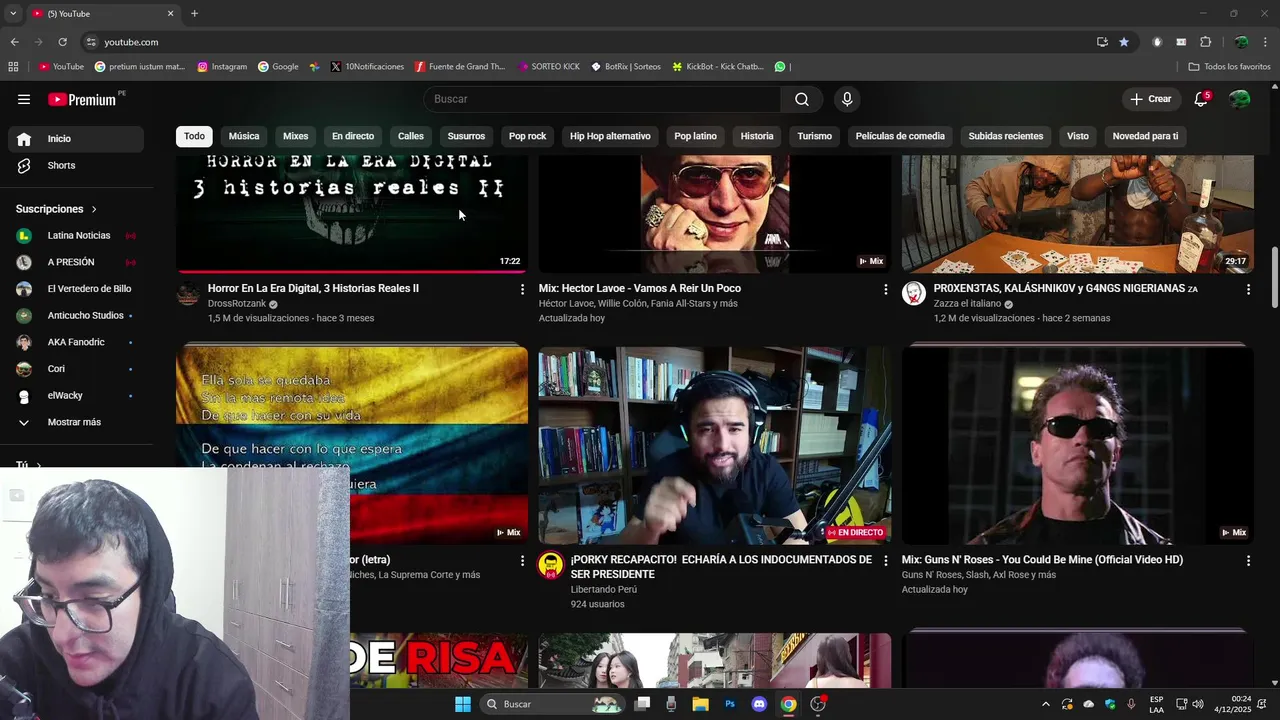Select the Hip Hop alternativo chip

pyautogui.click(x=610, y=136)
